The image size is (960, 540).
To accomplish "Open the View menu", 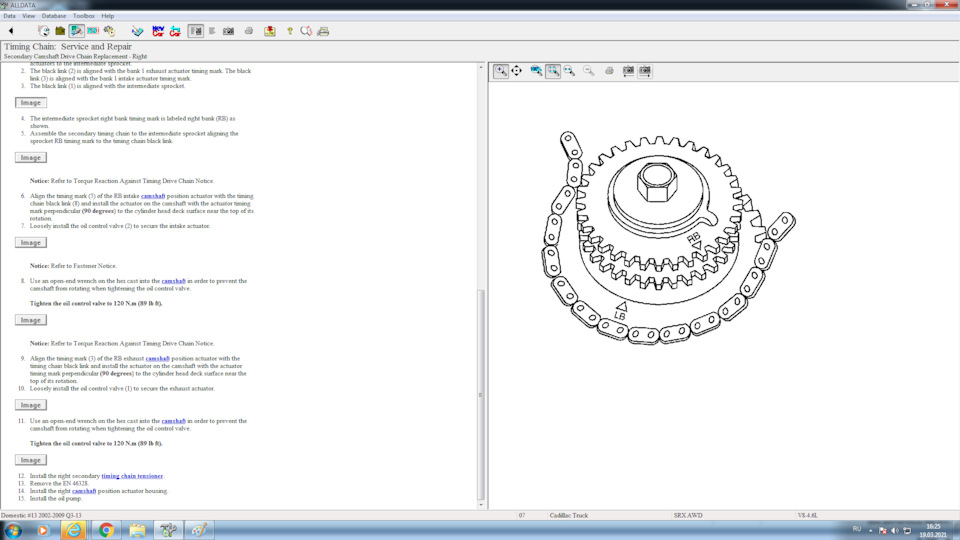I will tap(28, 16).
